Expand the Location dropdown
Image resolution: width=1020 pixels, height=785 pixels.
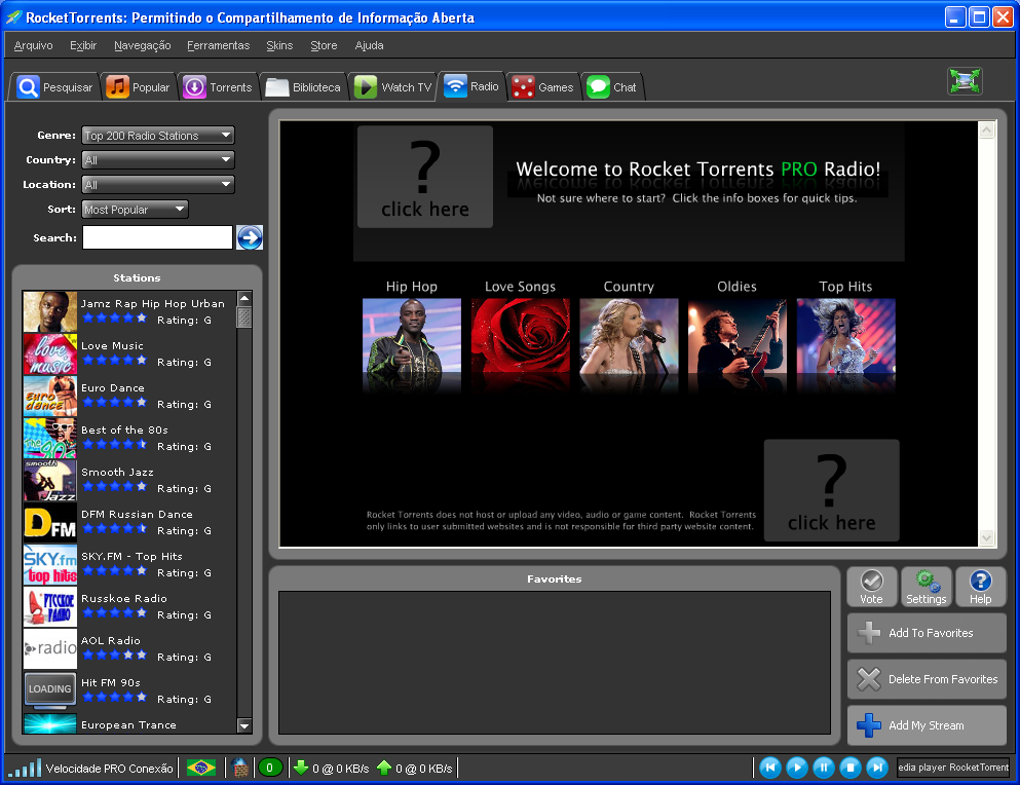pos(157,185)
